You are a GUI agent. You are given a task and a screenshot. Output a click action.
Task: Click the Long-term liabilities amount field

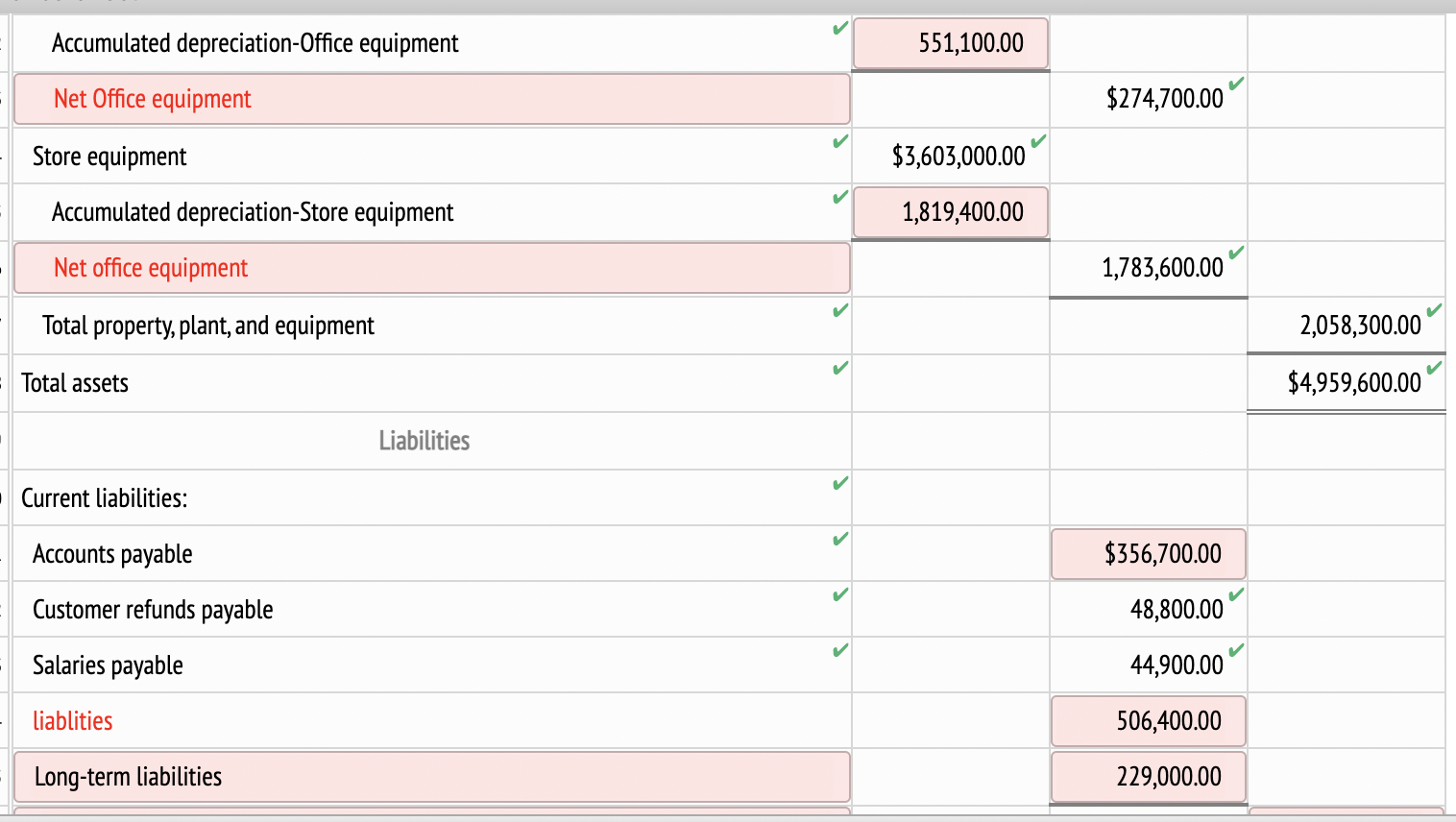pos(1149,776)
